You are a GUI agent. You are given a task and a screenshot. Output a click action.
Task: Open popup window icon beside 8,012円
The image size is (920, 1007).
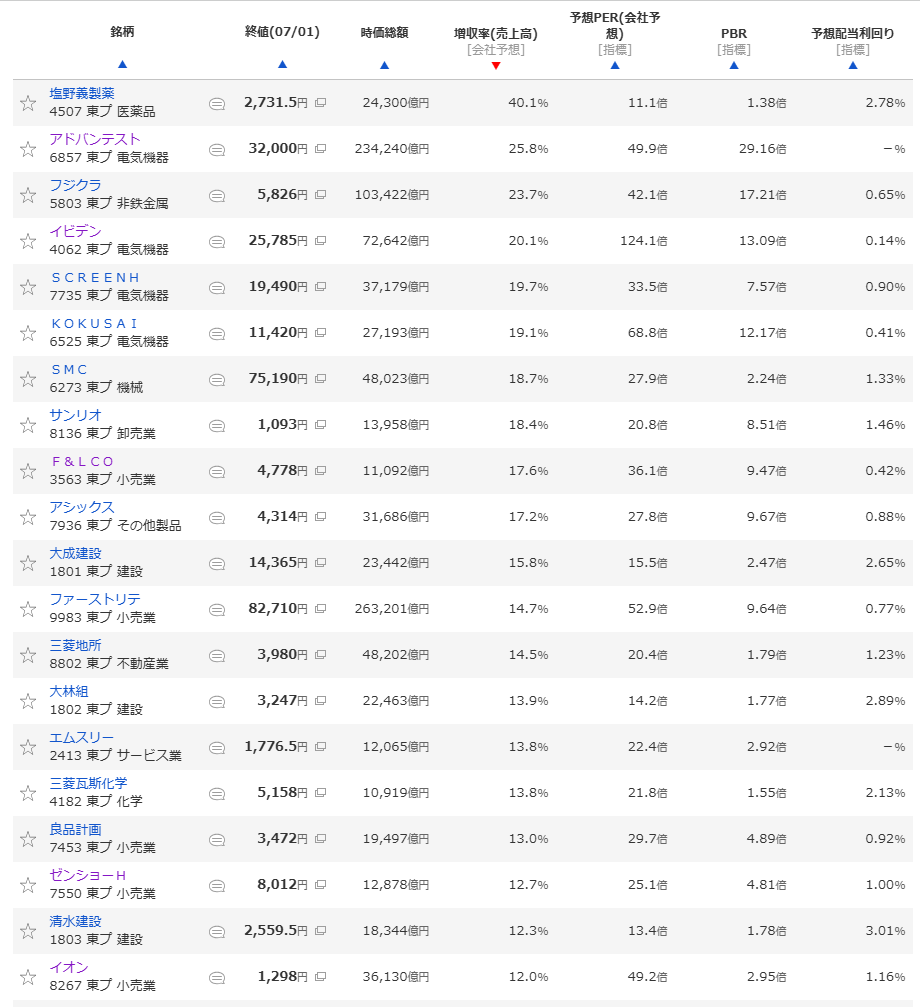point(320,884)
